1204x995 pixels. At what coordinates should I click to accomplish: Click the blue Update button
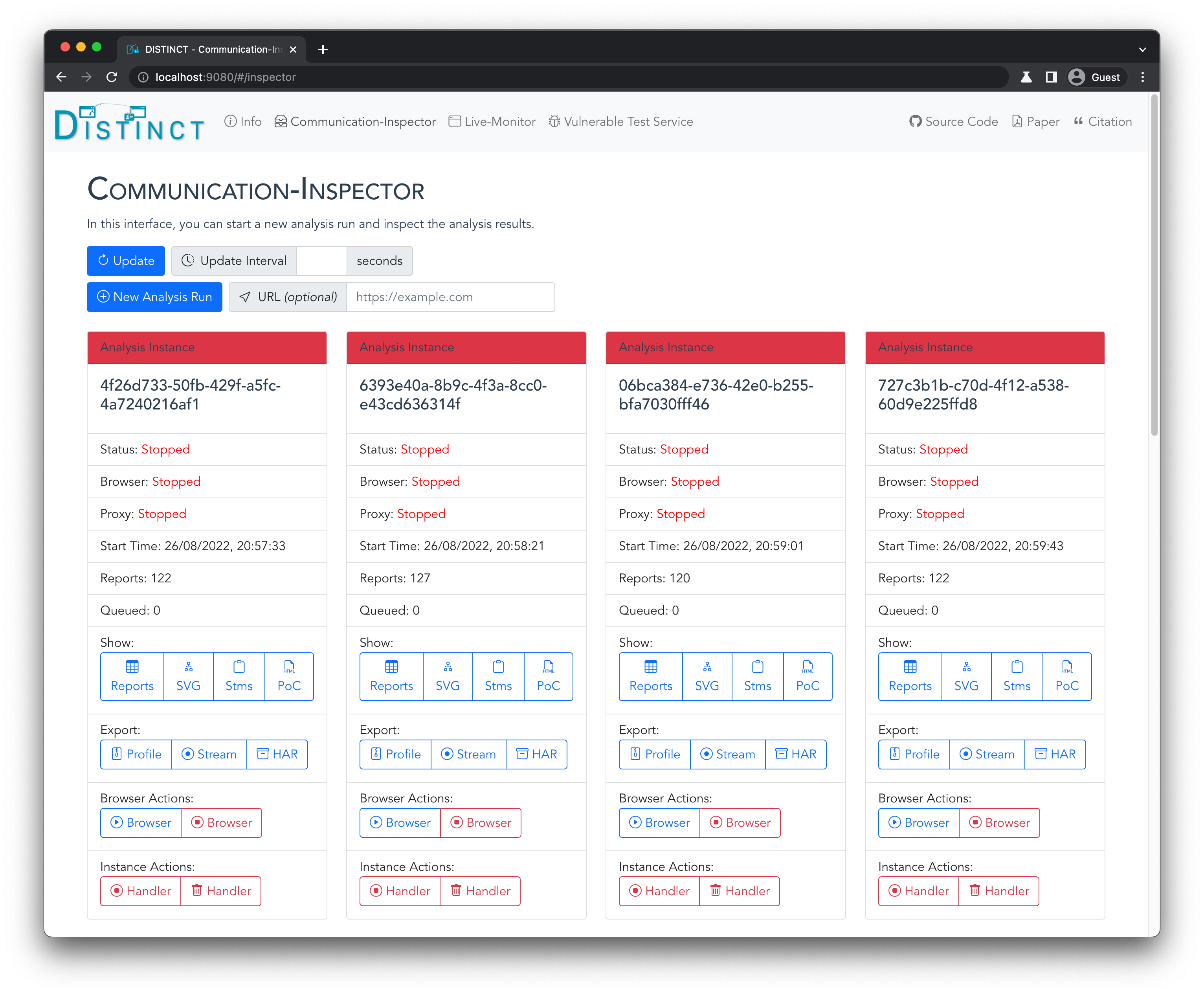tap(126, 261)
